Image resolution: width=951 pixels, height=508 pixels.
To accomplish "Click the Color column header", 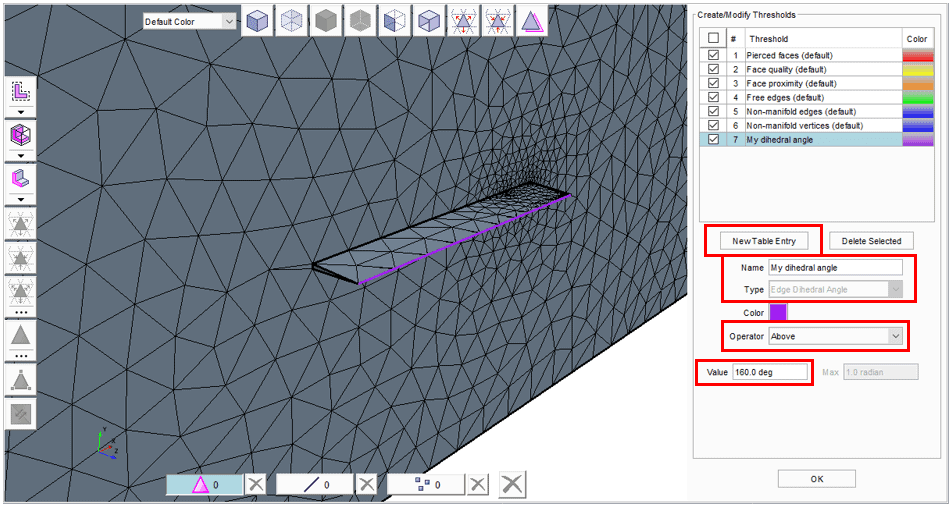I will click(917, 38).
